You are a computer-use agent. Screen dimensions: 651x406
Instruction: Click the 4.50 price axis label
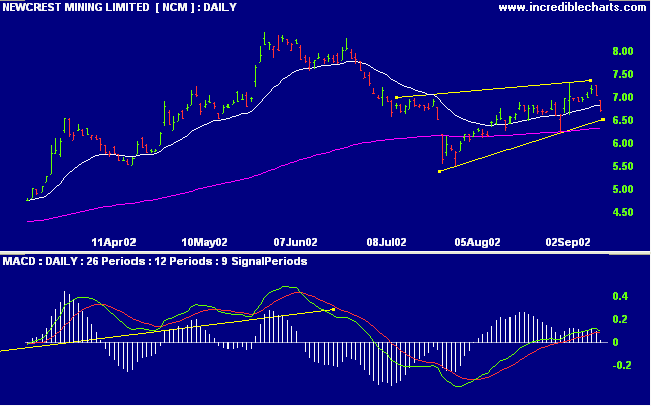click(x=622, y=213)
